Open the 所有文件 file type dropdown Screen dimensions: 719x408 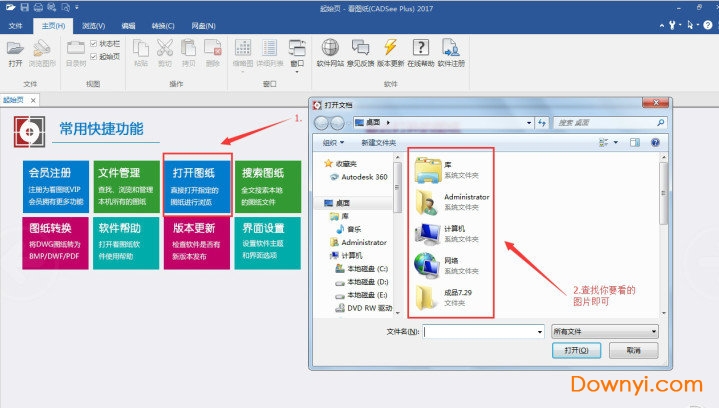[x=605, y=331]
